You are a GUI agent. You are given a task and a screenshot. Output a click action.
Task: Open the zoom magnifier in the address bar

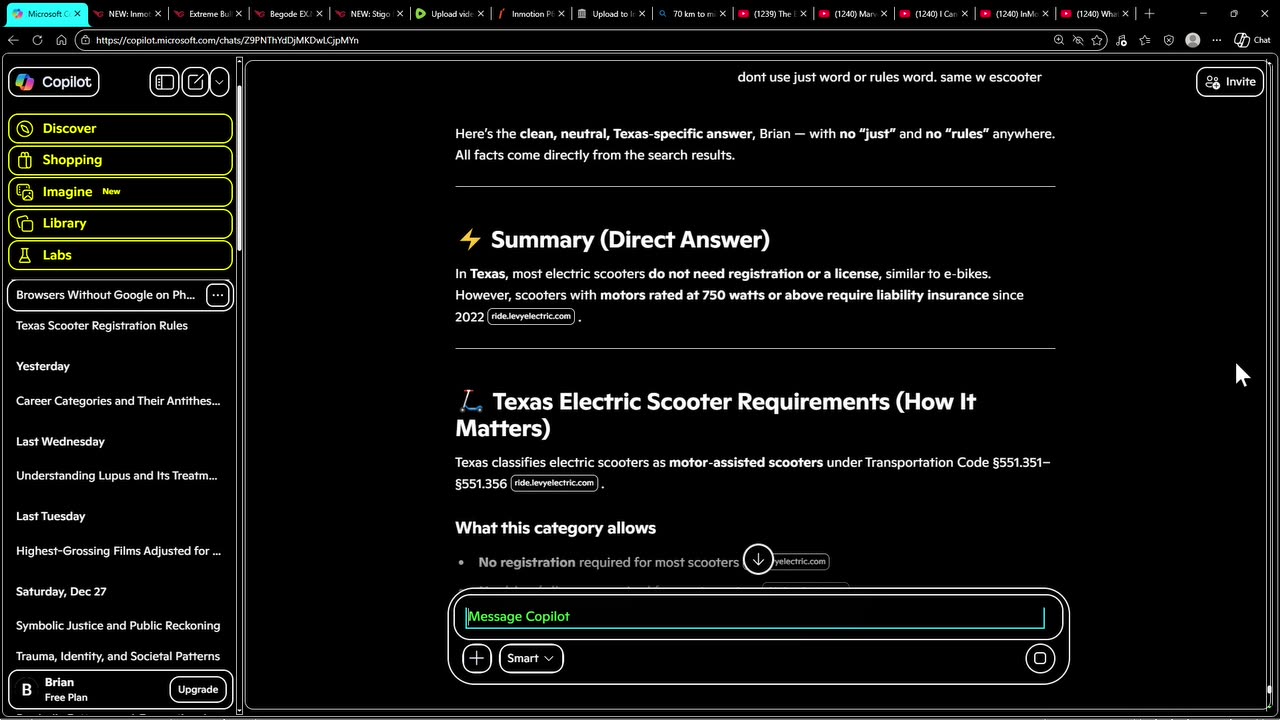click(x=1059, y=40)
